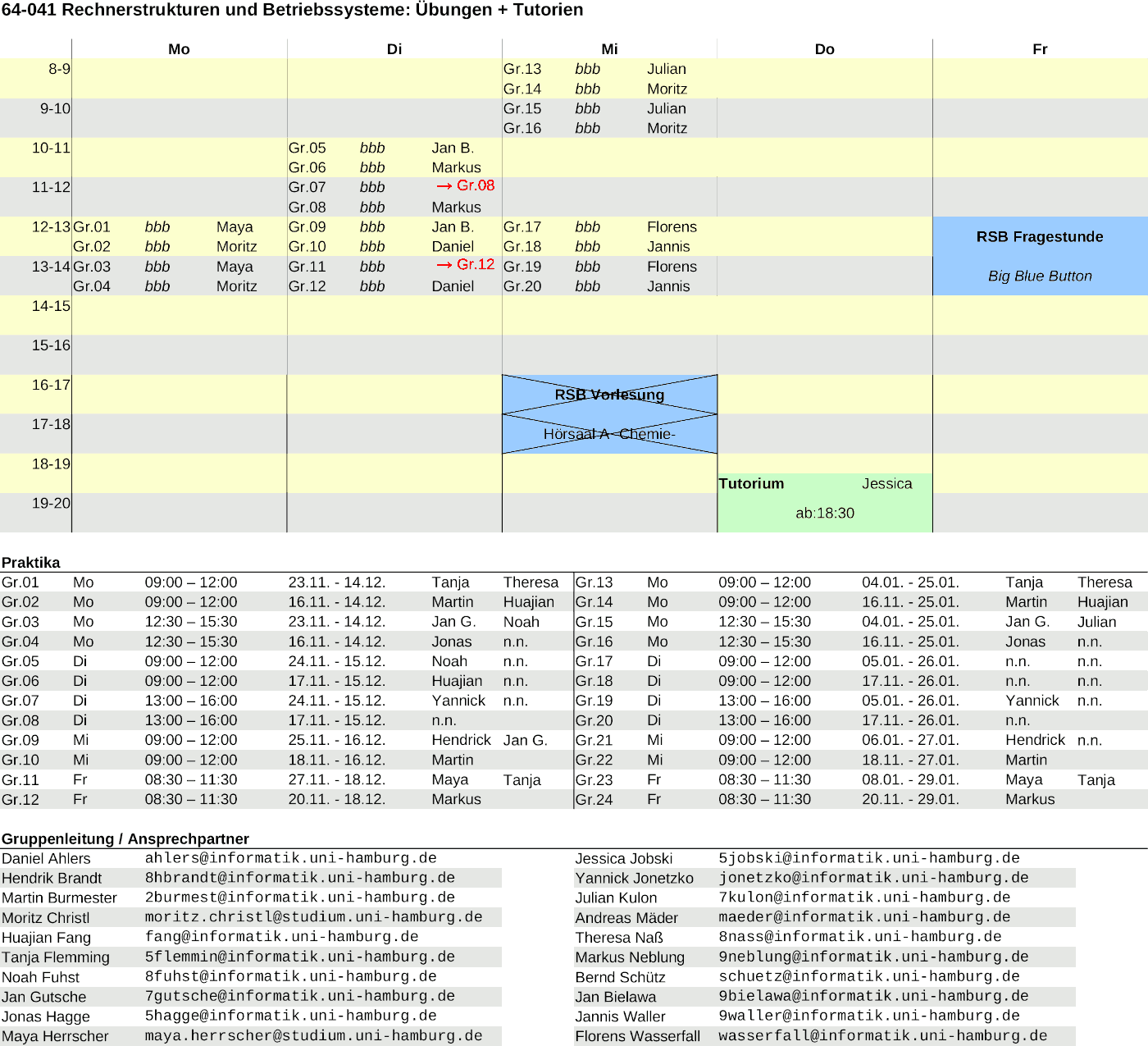Click the 'ab:18:30' start time
The image size is (1148, 1046).
click(825, 514)
